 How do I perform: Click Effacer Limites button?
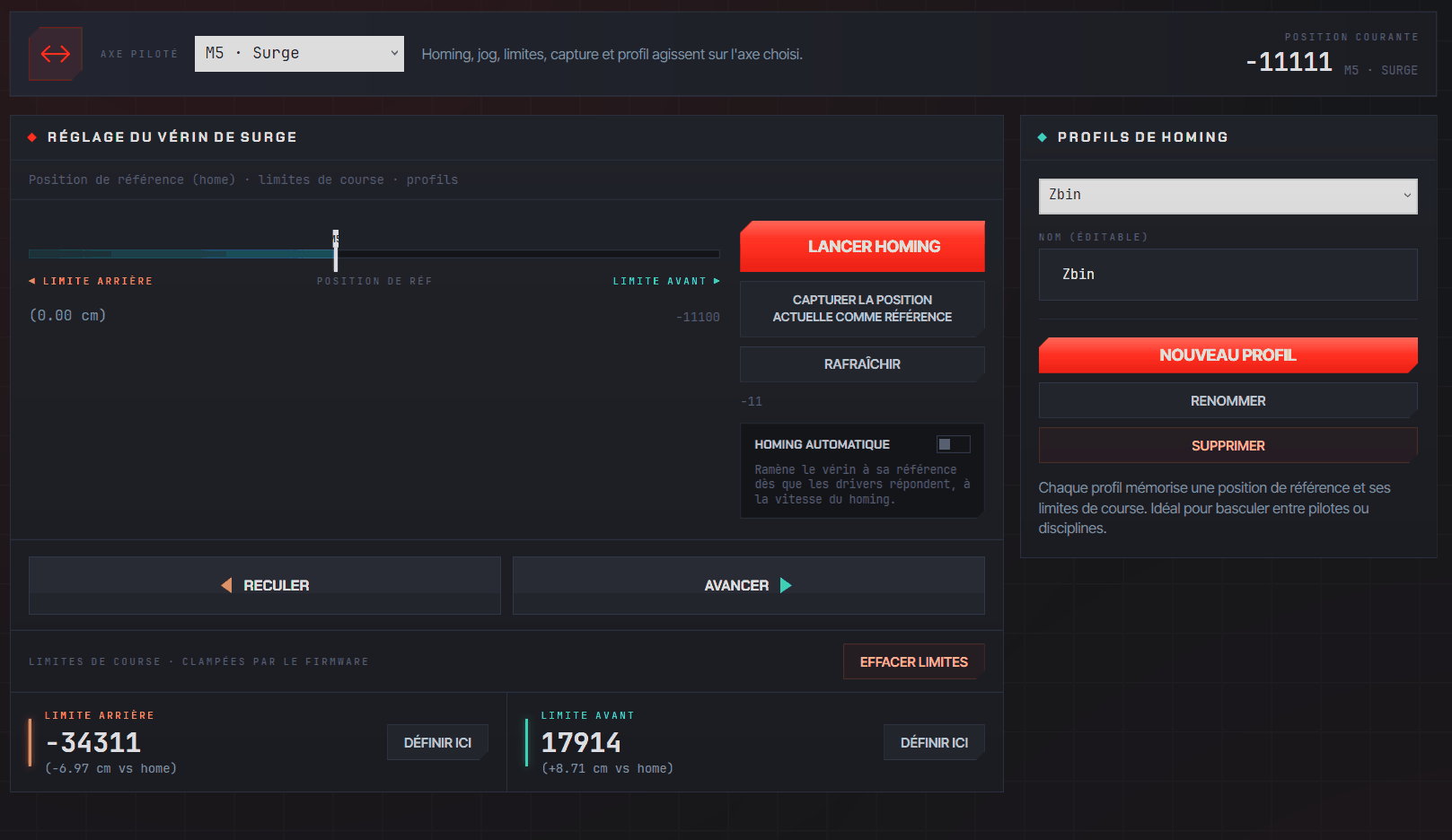[913, 661]
